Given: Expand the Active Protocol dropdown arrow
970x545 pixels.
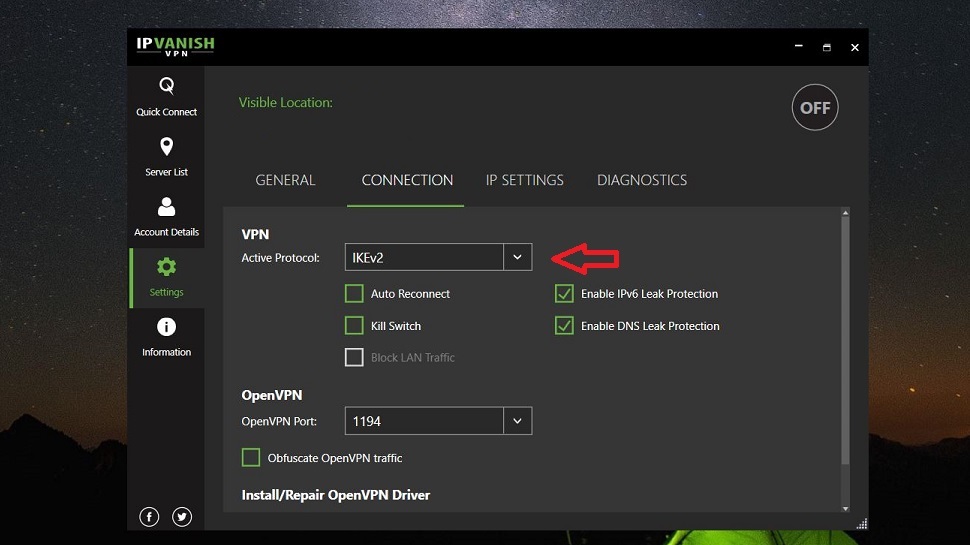Looking at the screenshot, I should point(518,257).
